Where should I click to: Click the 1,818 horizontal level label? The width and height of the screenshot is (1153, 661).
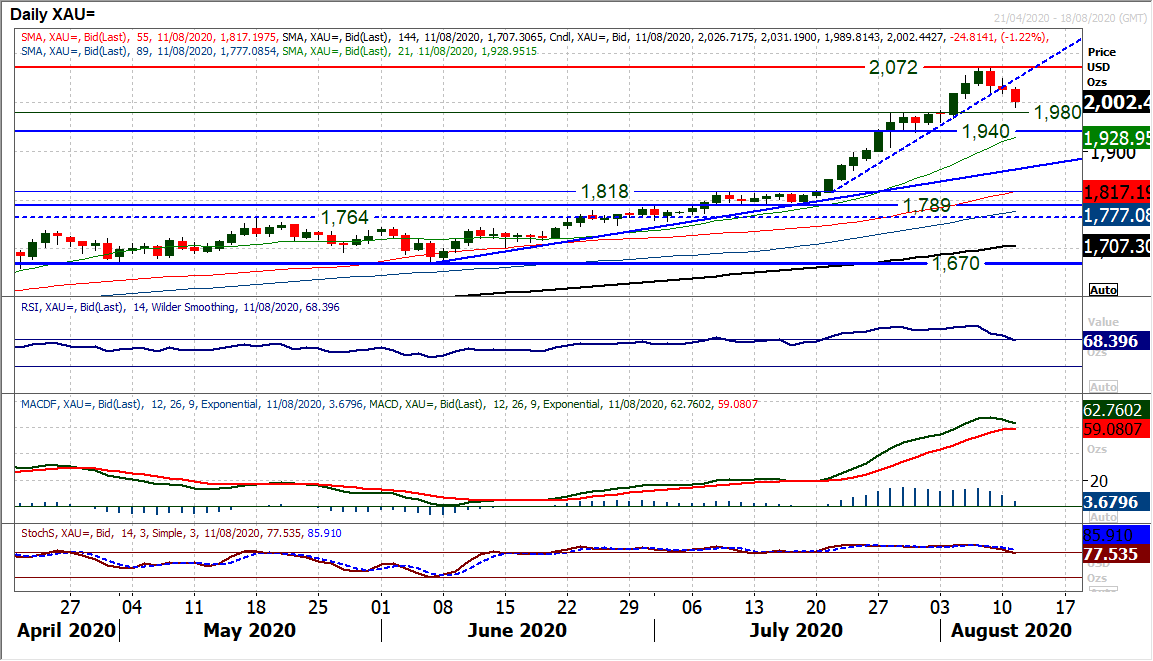click(605, 191)
